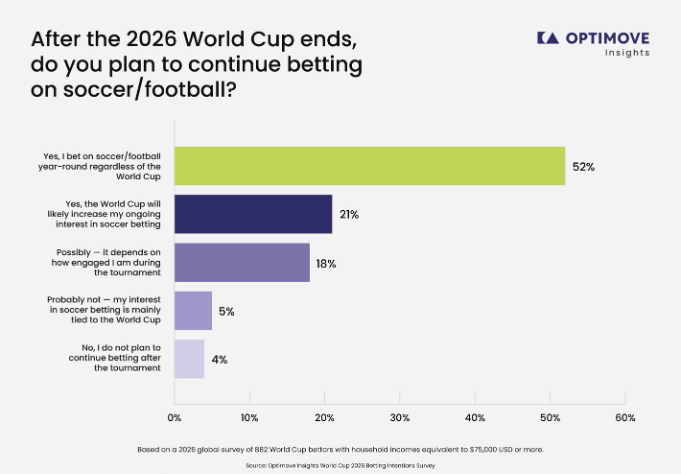Image resolution: width=681 pixels, height=474 pixels.
Task: Select the palest lavender 4% bar
Action: 189,359
